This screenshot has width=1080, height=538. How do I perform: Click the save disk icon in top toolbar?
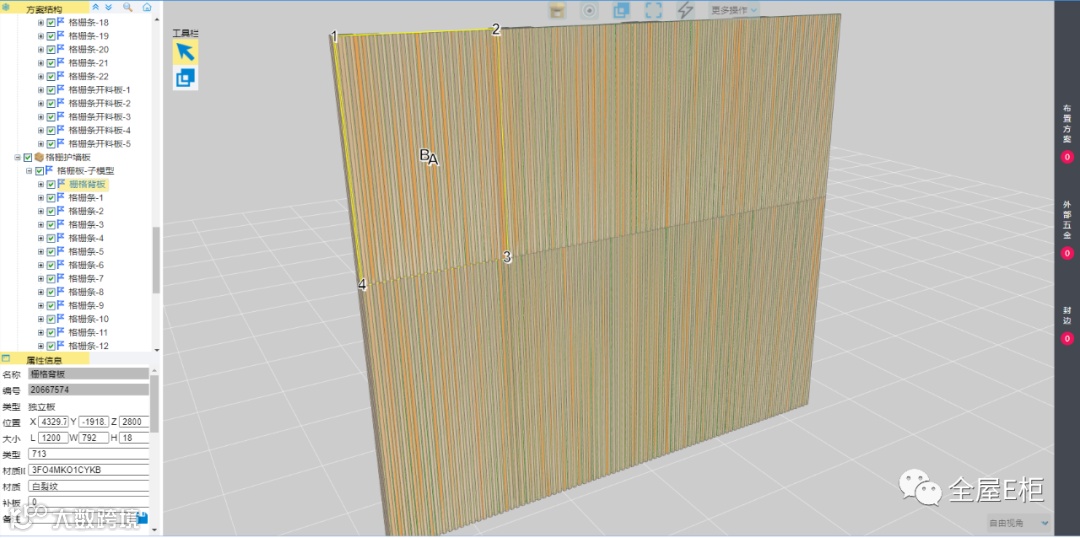click(x=558, y=10)
